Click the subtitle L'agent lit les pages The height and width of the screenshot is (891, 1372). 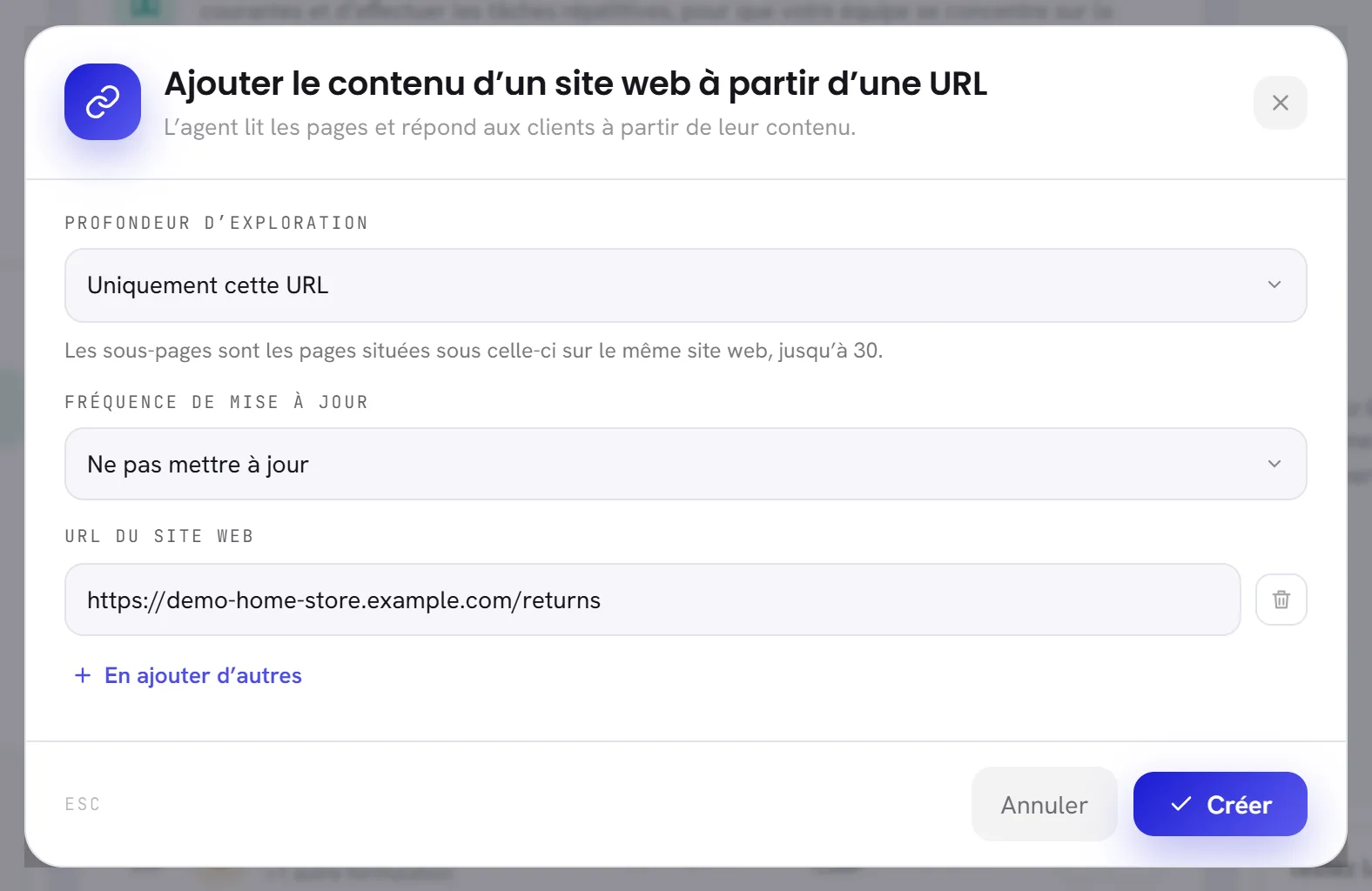pos(509,127)
